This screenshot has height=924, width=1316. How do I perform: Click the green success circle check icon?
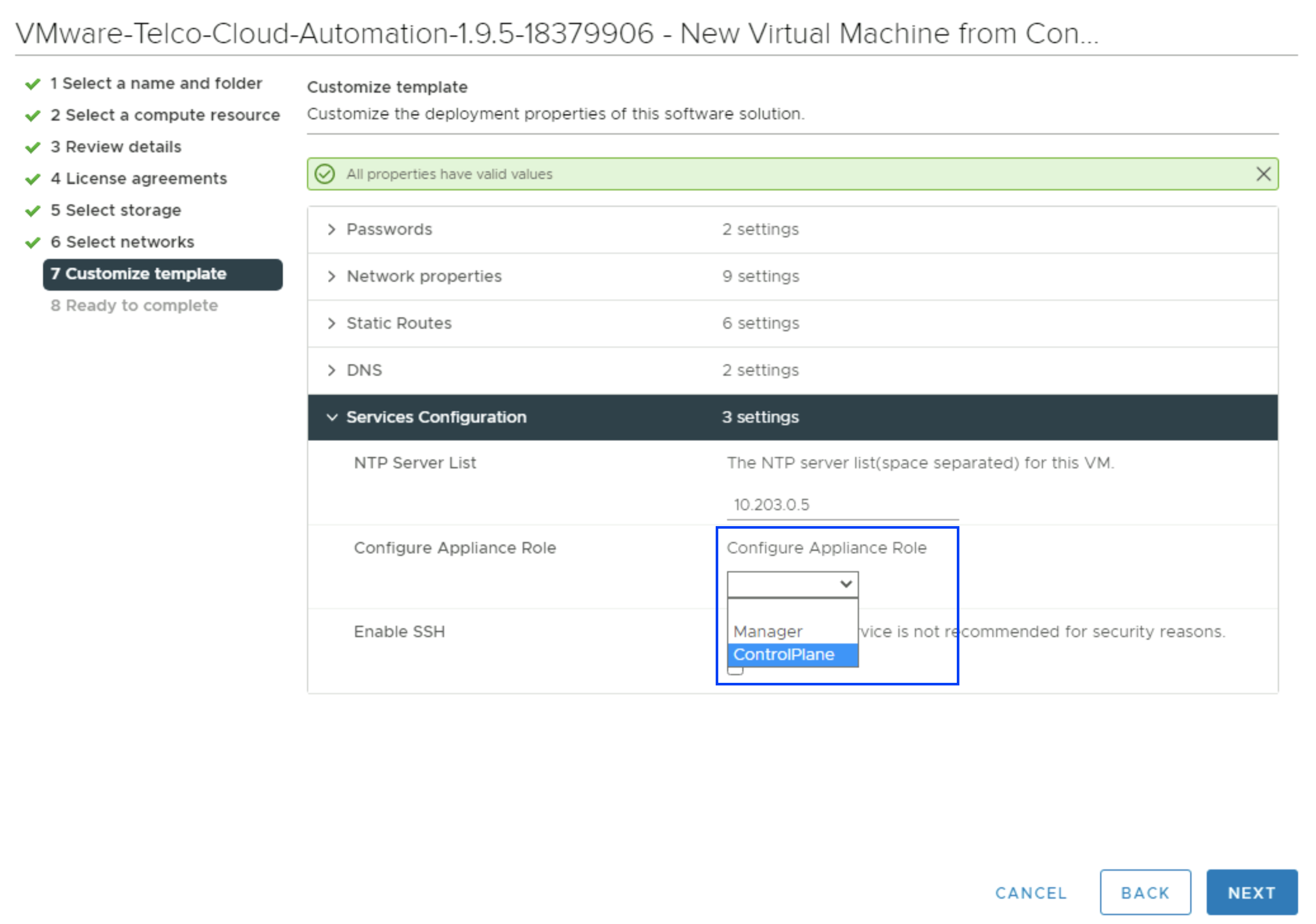tap(325, 174)
